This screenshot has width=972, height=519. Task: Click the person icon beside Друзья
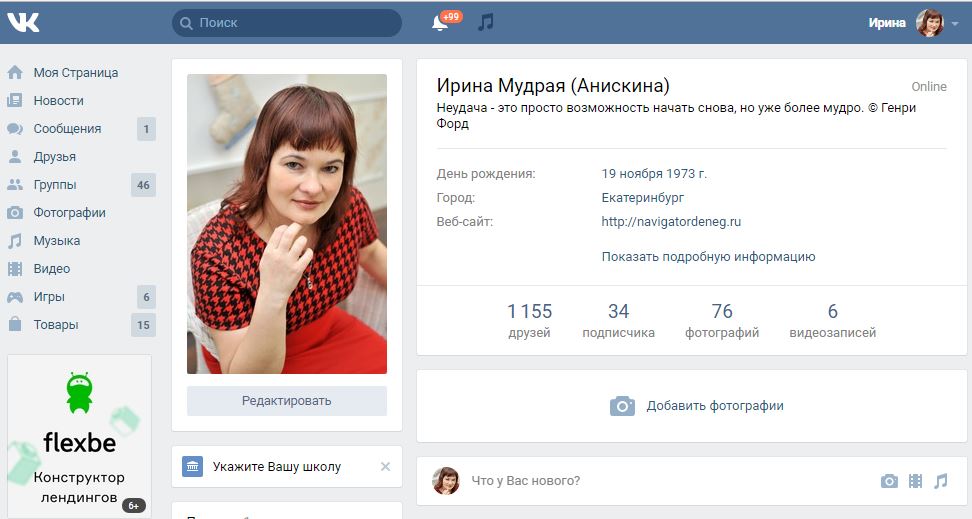coord(15,157)
